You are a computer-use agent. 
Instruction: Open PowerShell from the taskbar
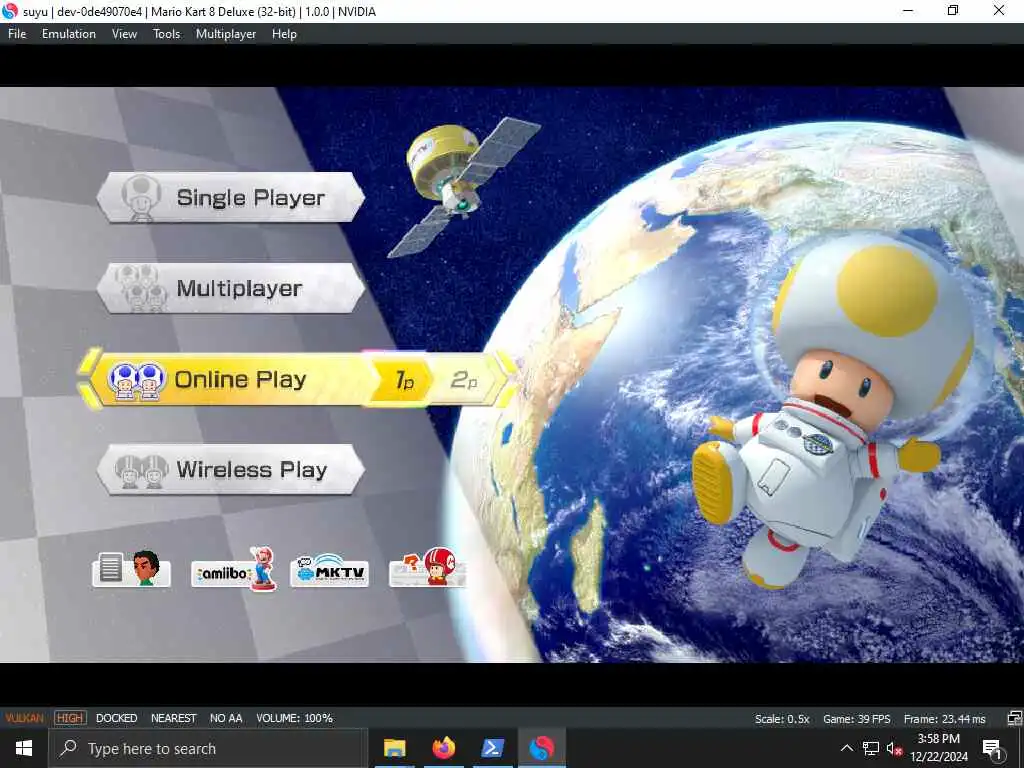(492, 748)
